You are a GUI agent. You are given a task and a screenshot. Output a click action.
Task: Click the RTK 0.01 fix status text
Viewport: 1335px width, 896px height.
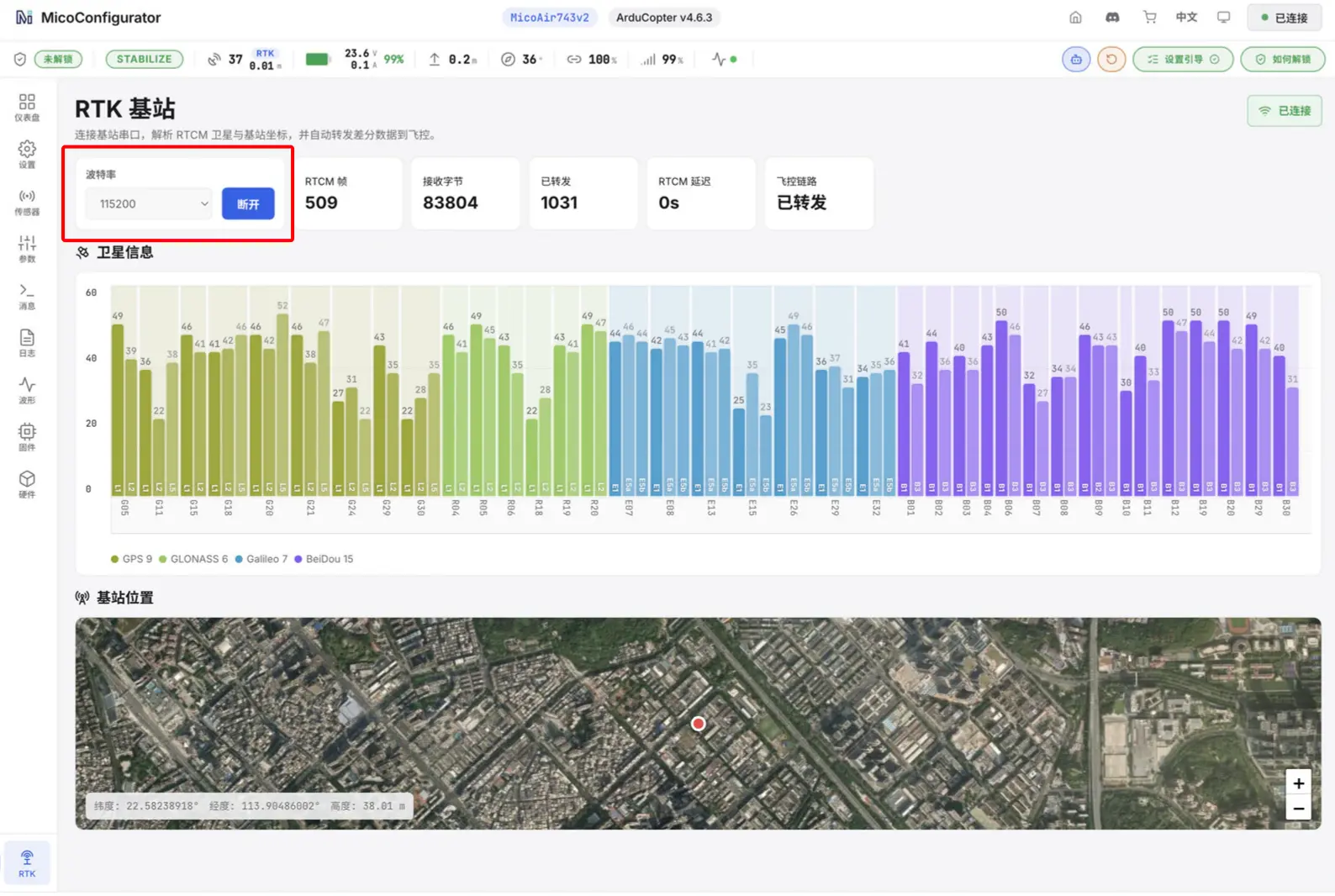pos(265,60)
